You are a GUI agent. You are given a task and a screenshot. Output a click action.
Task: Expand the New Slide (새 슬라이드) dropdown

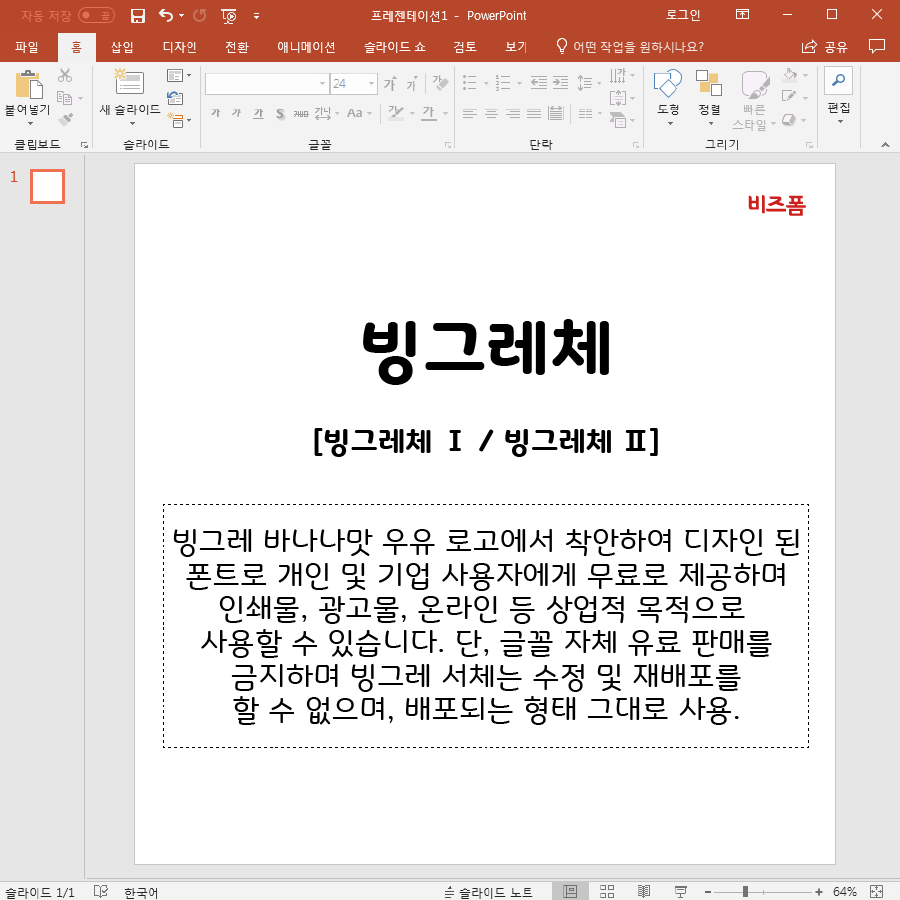click(x=131, y=124)
